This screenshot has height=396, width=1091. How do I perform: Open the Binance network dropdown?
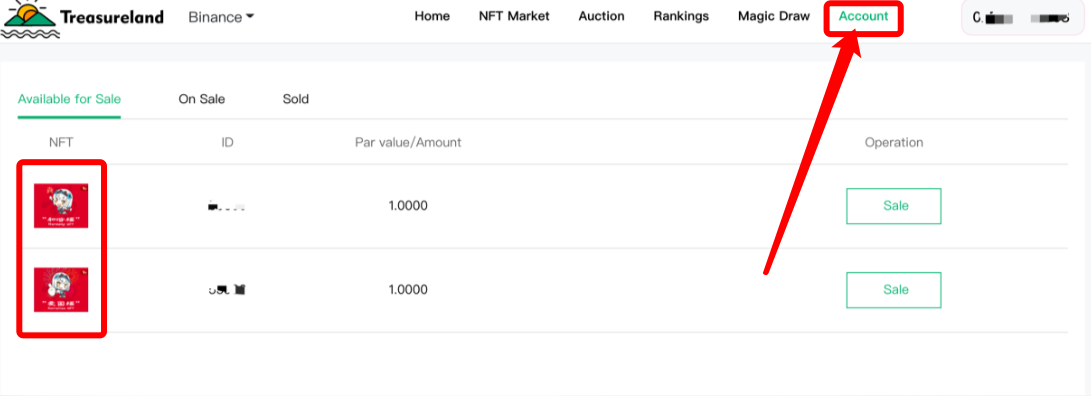coord(221,17)
